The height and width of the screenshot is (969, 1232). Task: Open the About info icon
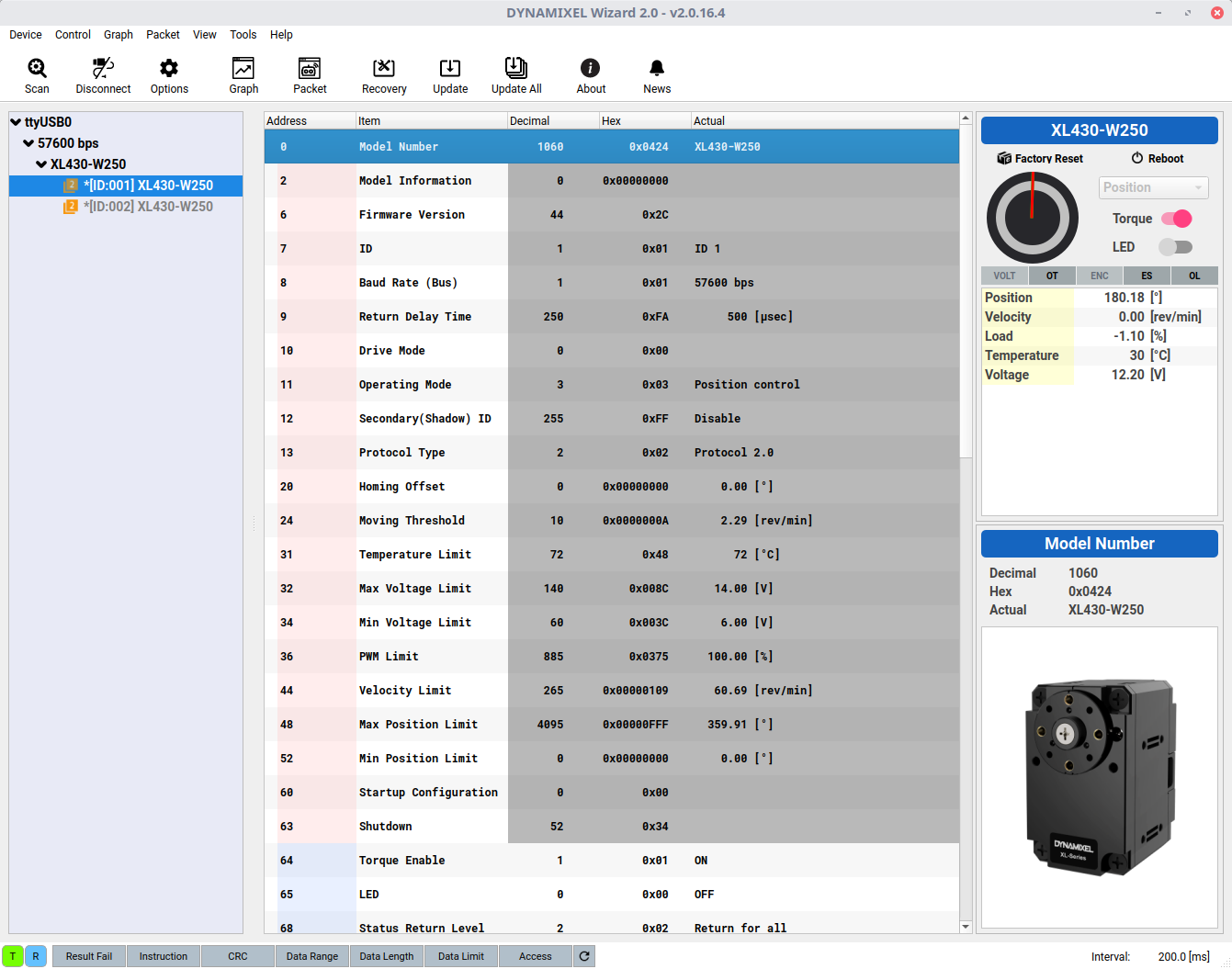click(x=591, y=68)
